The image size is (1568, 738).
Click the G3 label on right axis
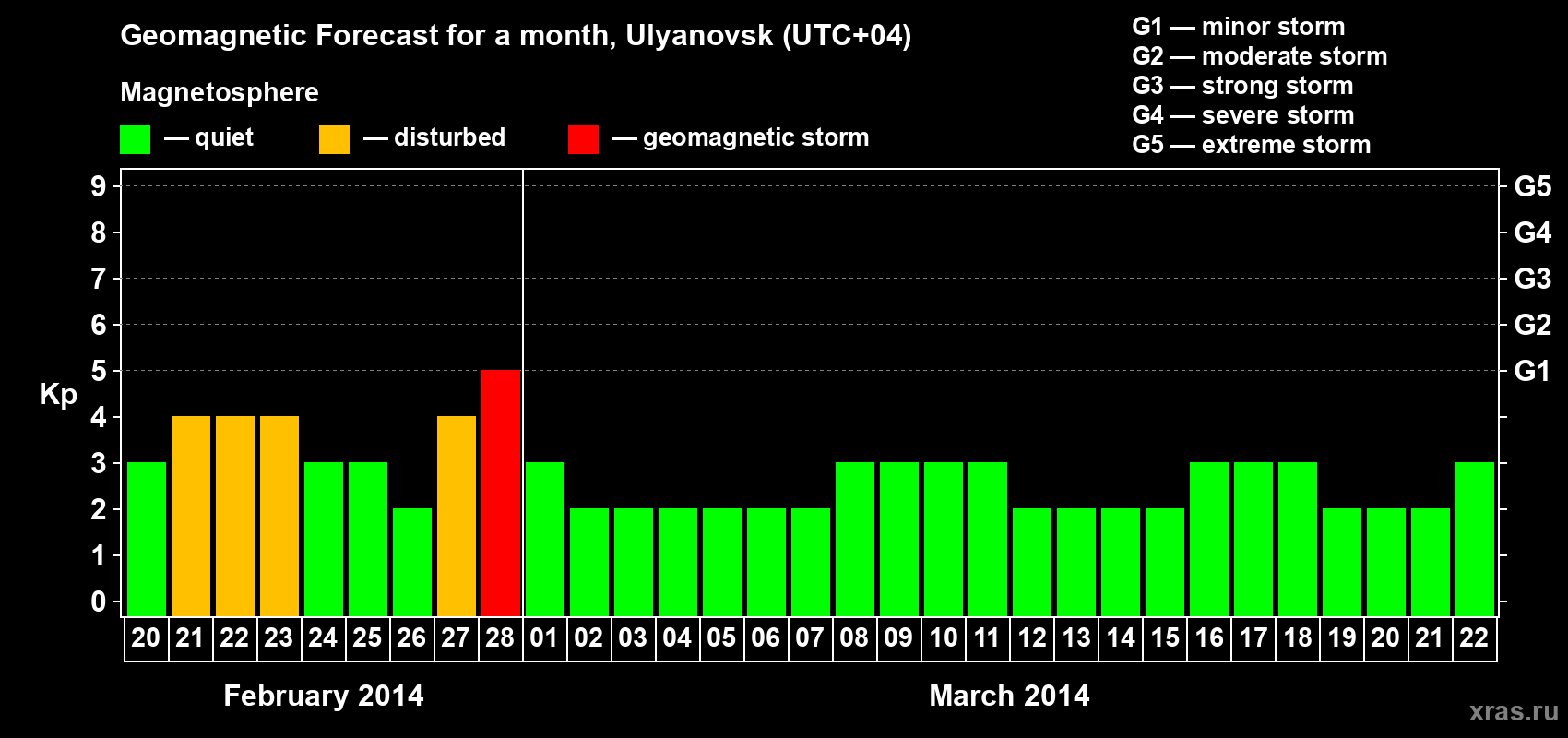[x=1533, y=279]
